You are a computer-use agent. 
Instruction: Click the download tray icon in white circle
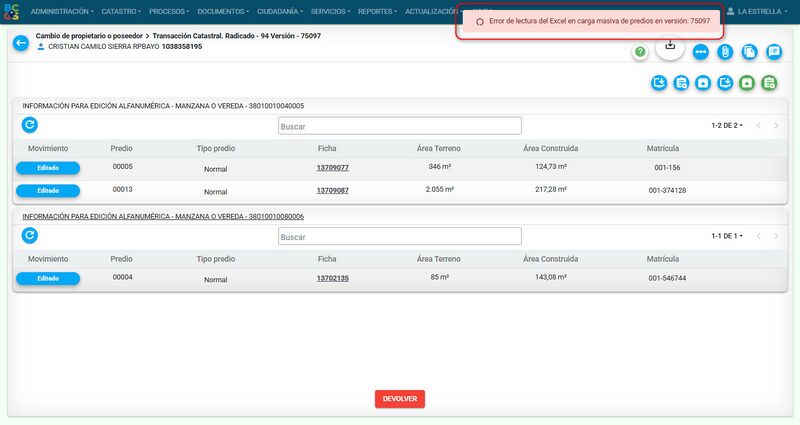pos(670,46)
